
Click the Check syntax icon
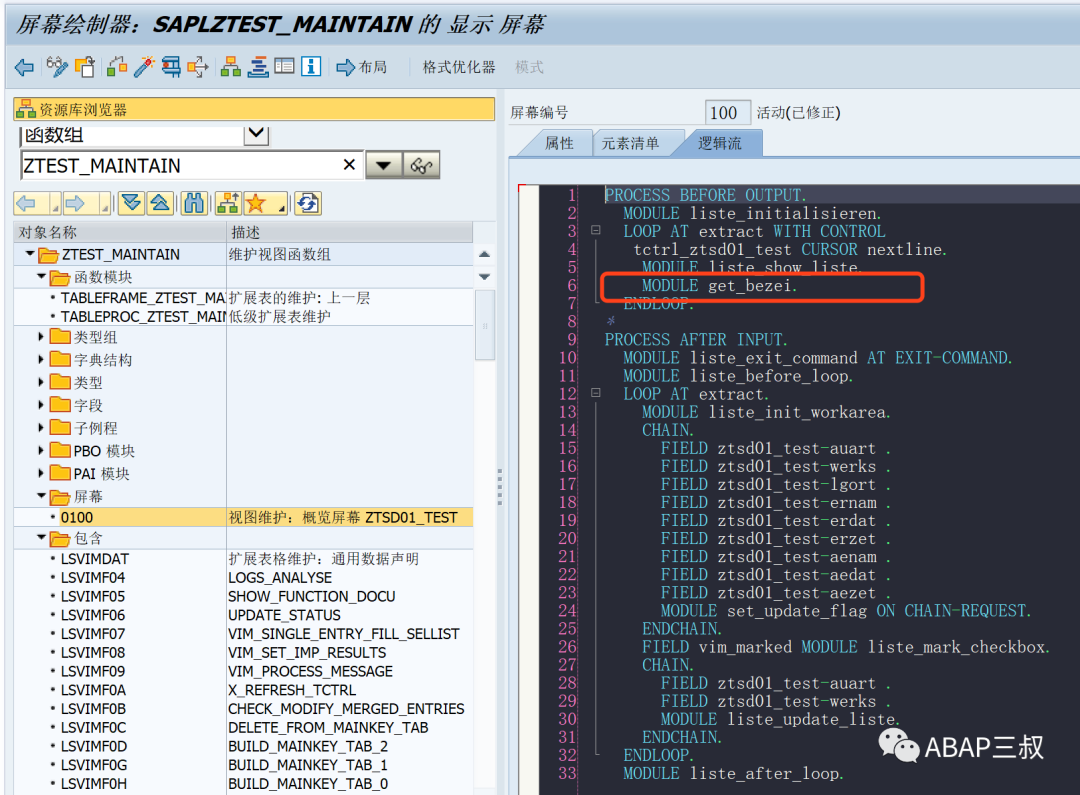coord(117,67)
